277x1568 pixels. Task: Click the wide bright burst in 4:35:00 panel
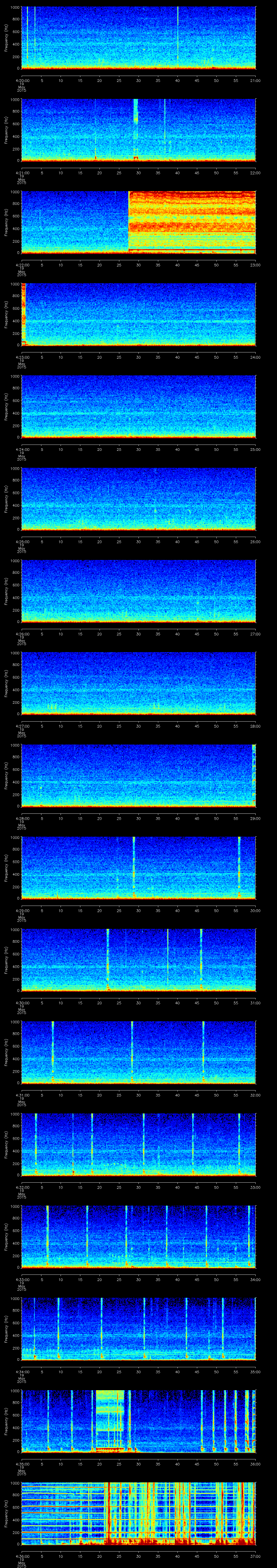[x=110, y=1421]
